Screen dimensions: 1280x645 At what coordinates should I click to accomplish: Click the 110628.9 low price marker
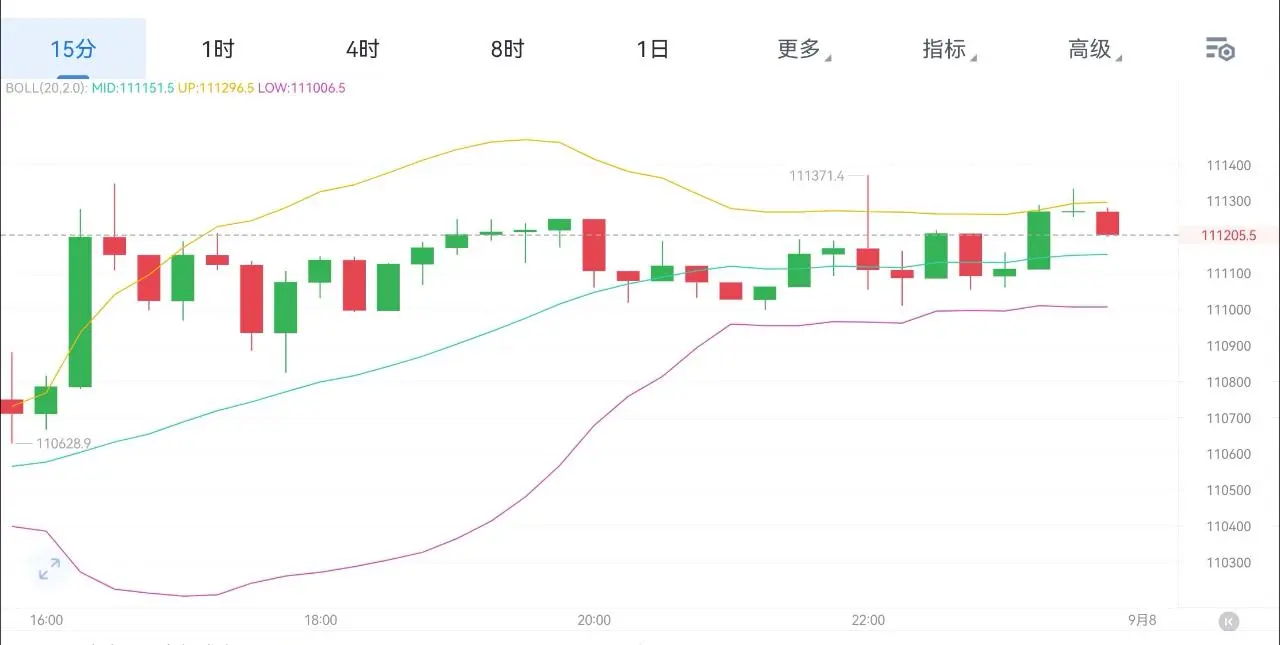click(64, 443)
